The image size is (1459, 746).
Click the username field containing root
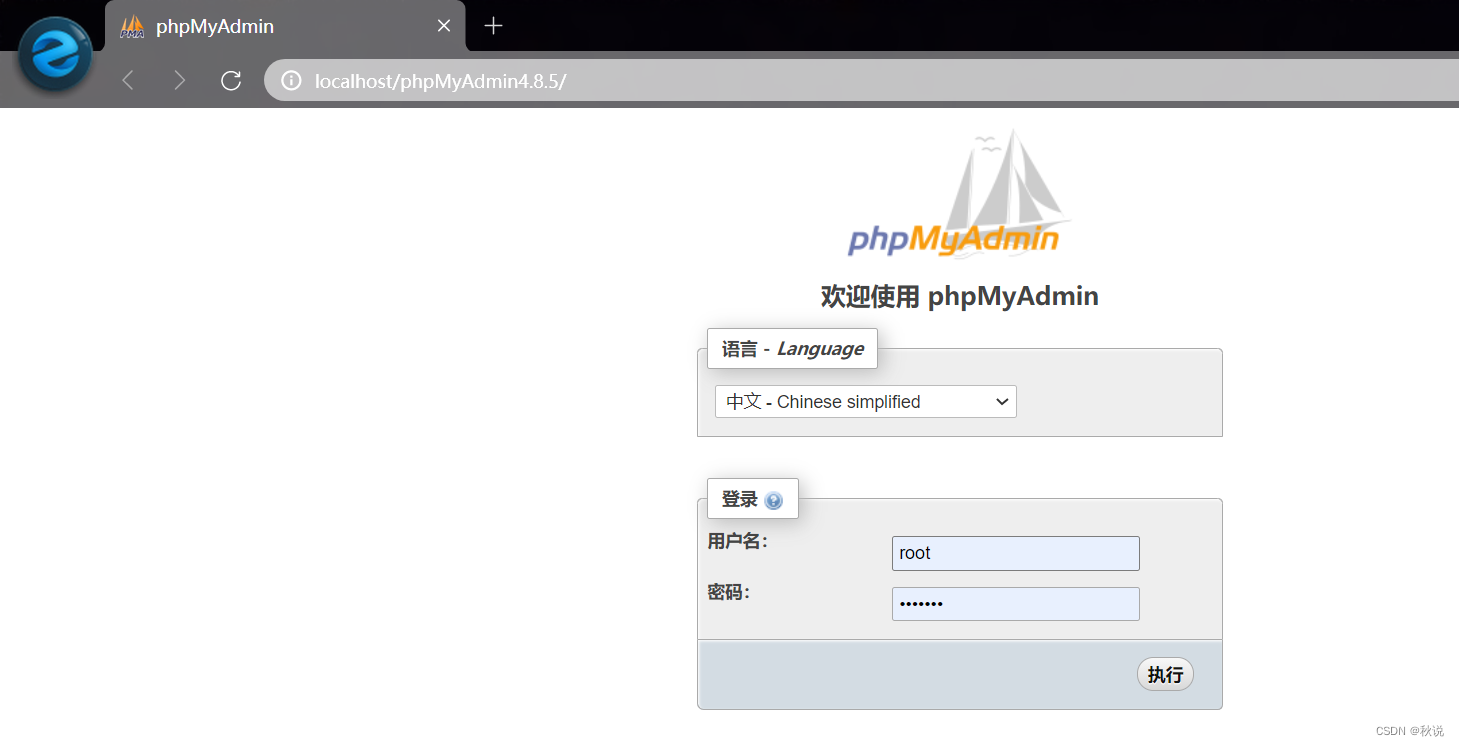coord(1015,553)
